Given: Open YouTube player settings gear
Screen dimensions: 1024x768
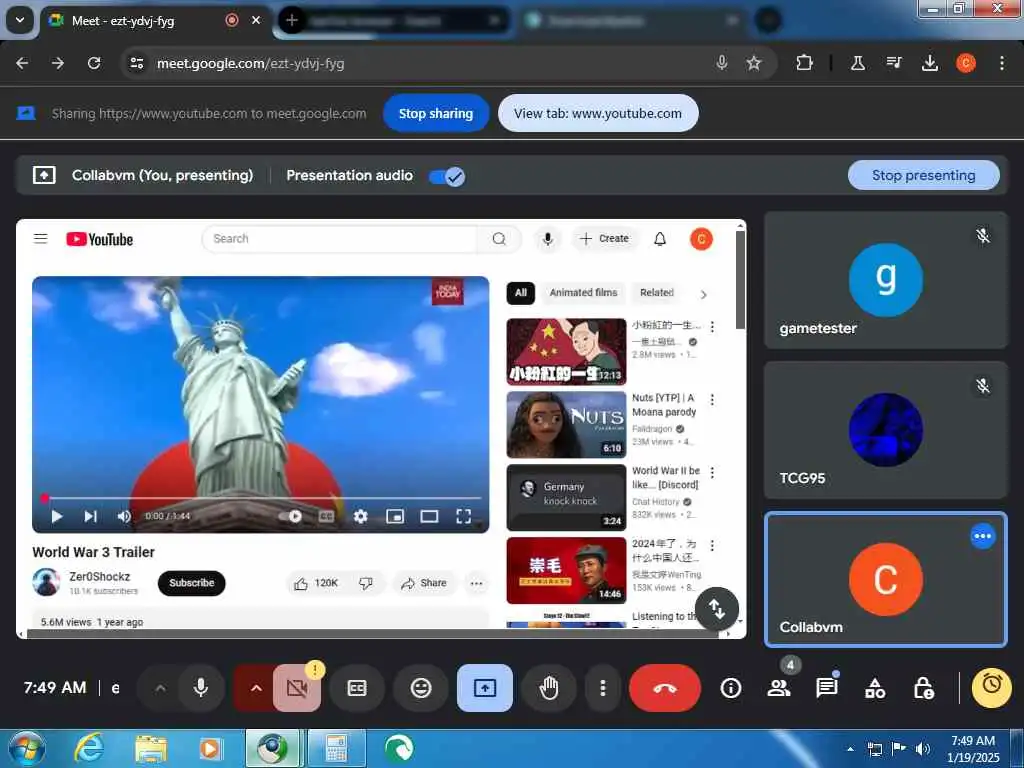Looking at the screenshot, I should click(360, 517).
